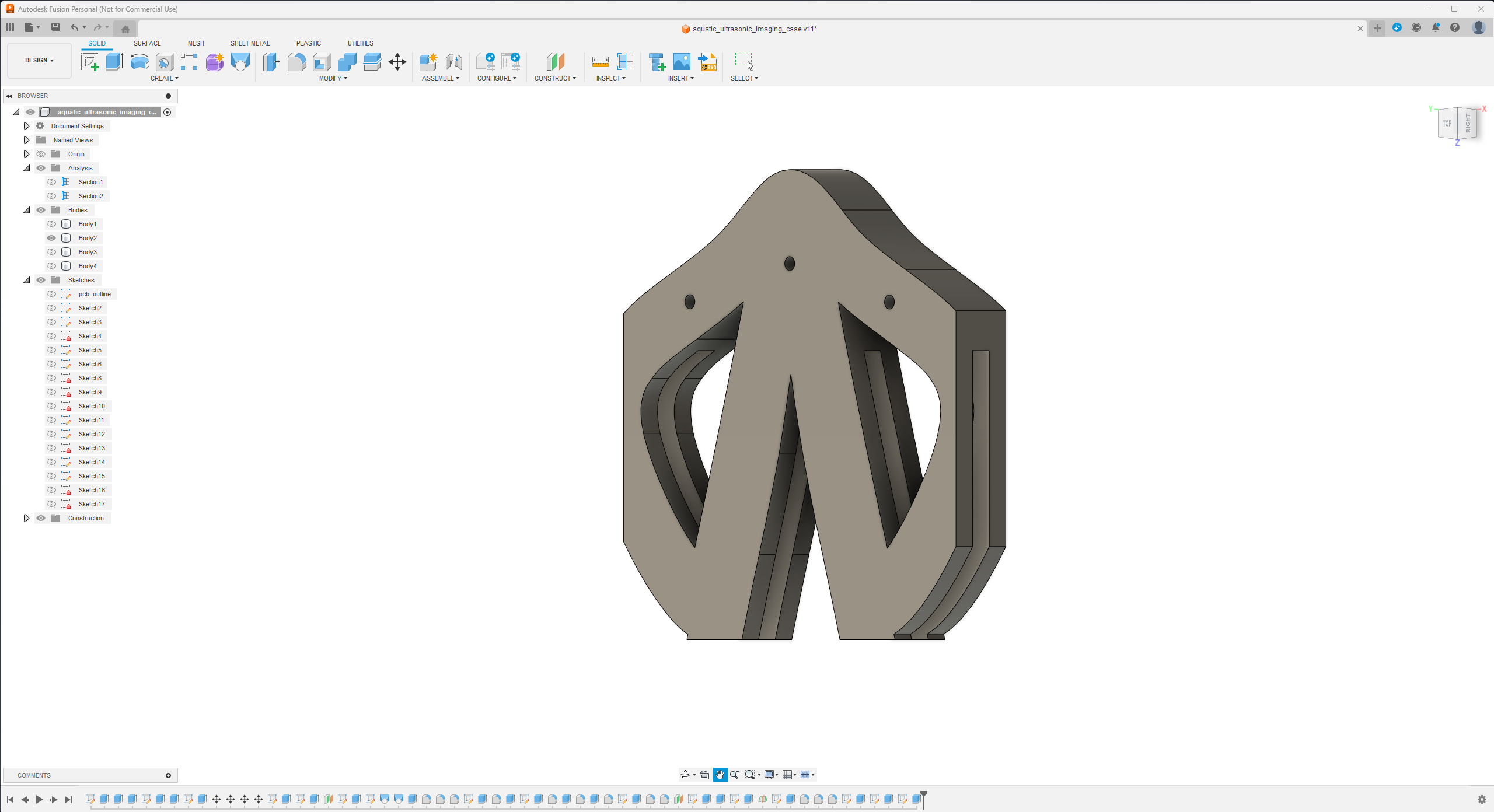Screen dimensions: 1494x812
Task: Click the Measure tool in Inspect
Action: [x=599, y=62]
